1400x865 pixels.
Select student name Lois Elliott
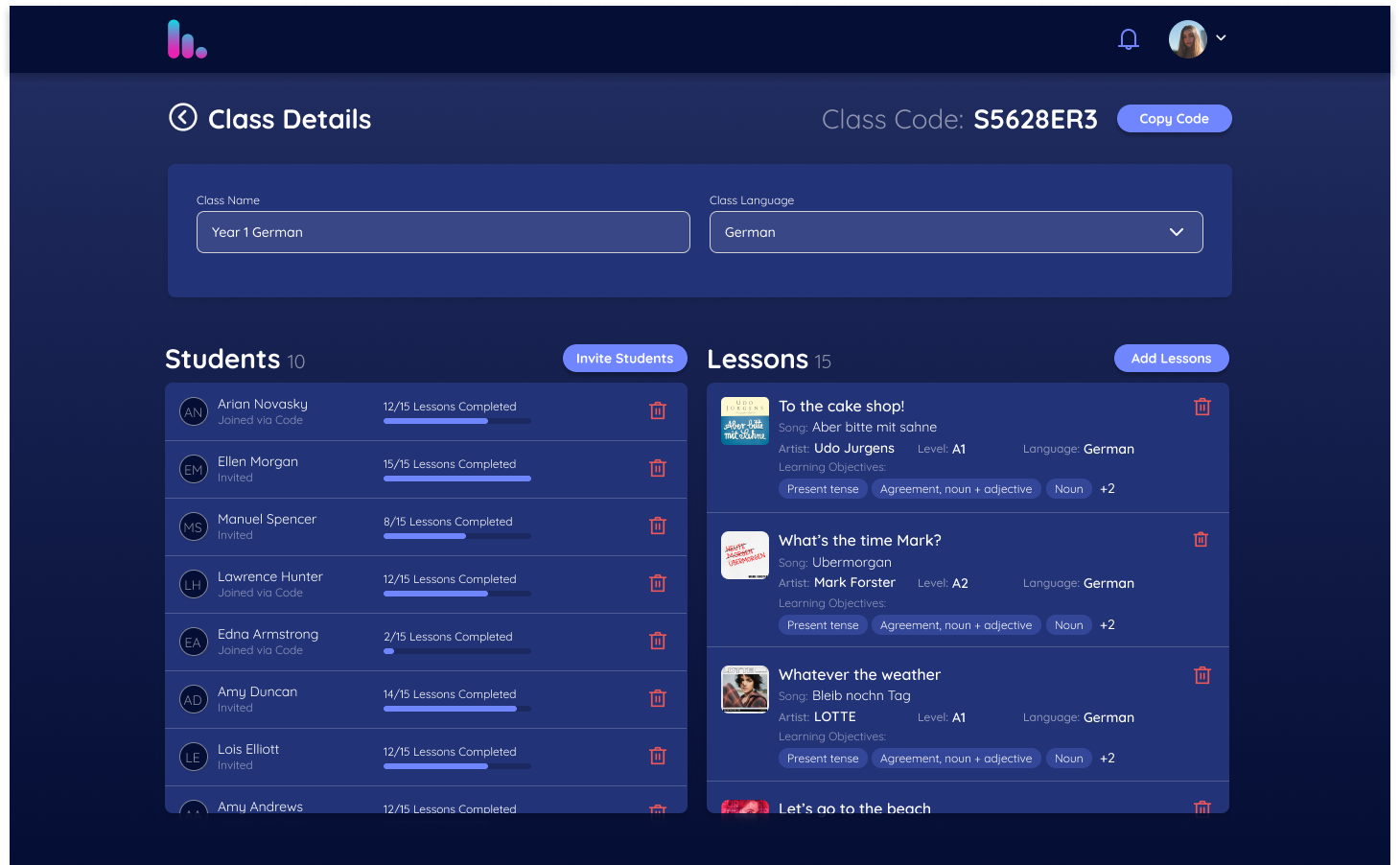click(248, 750)
